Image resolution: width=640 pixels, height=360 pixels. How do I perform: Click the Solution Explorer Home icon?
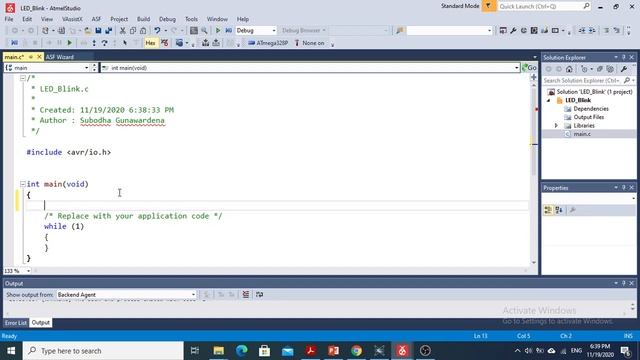coord(569,69)
